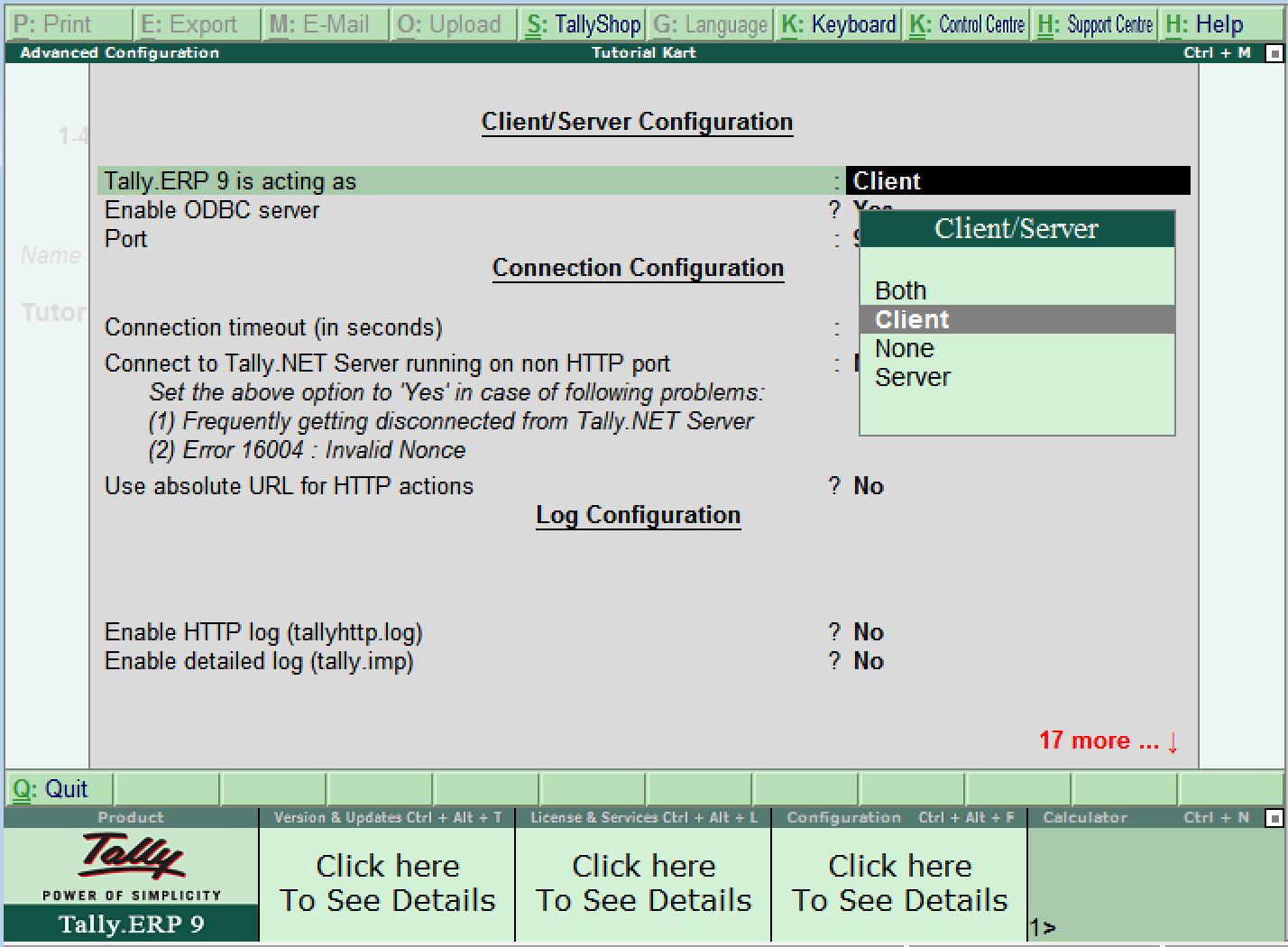Click here To See Details under Configuration

898,882
